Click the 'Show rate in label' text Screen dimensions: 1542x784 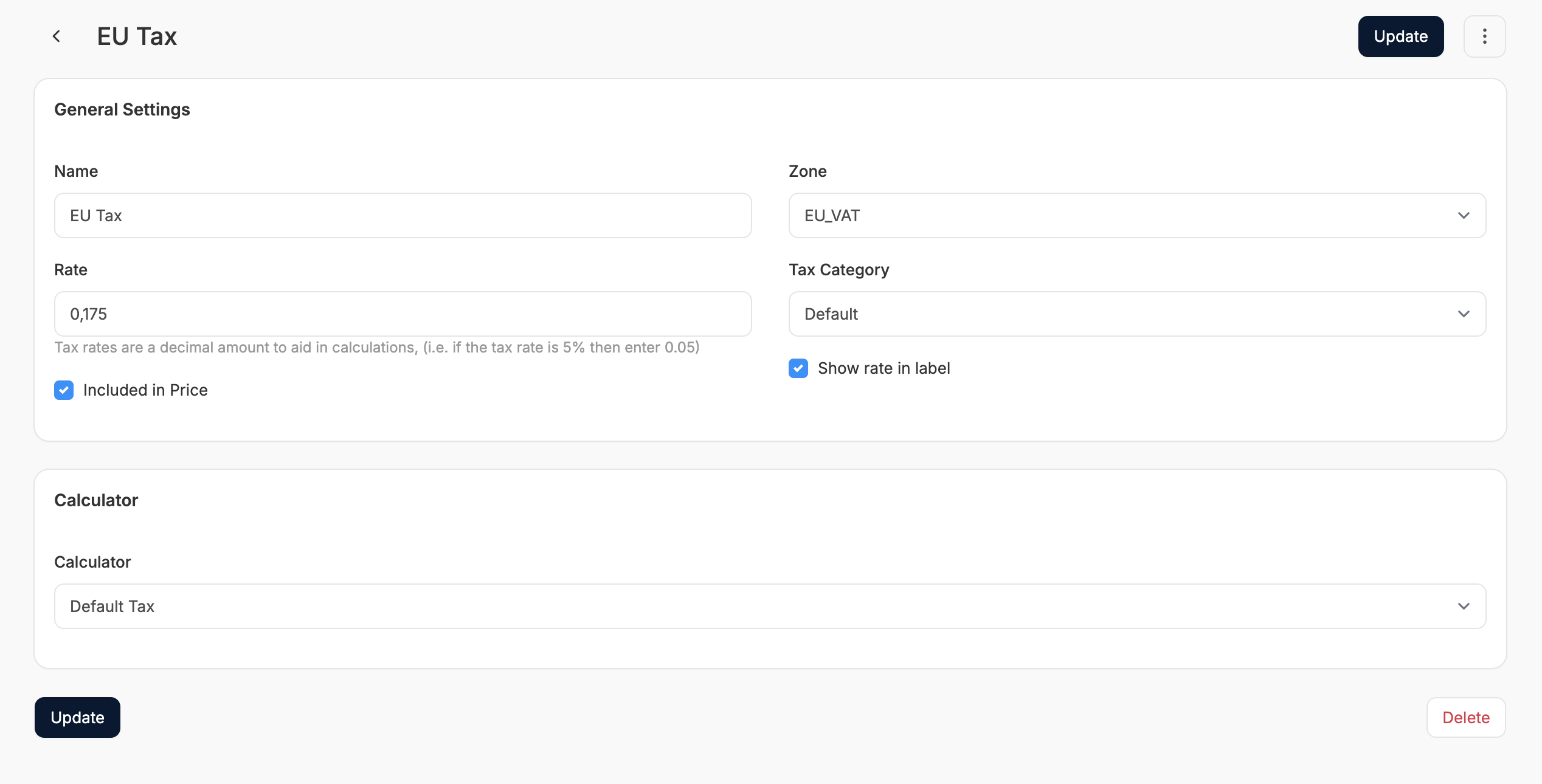tap(883, 368)
